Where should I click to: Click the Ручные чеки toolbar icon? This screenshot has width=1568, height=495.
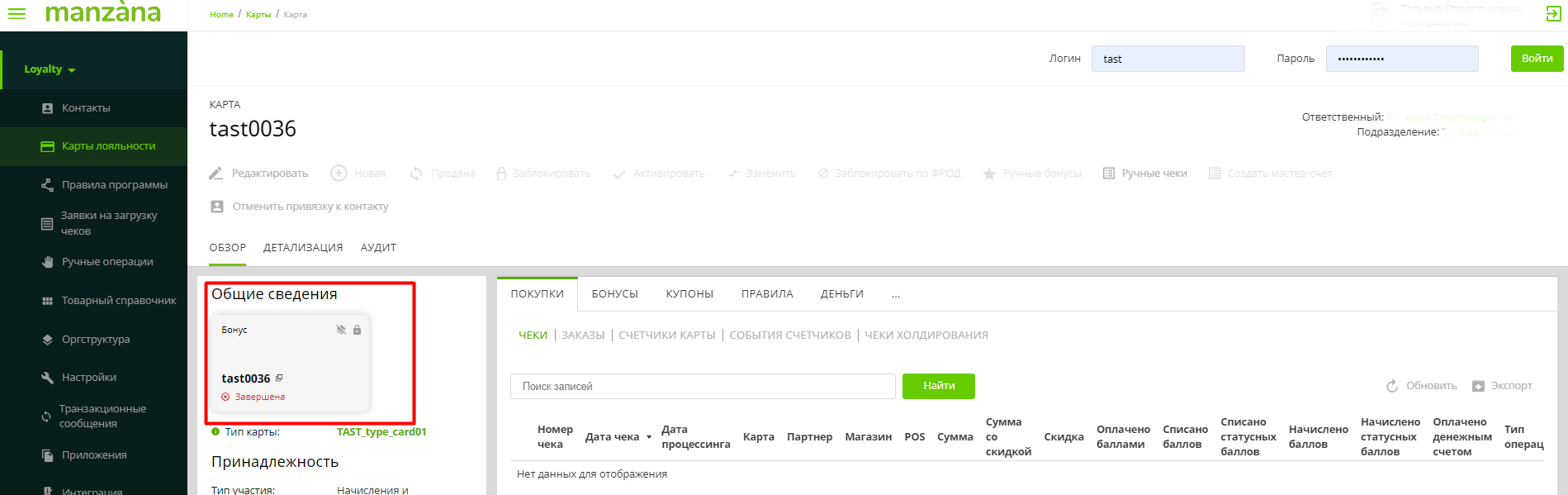click(x=1109, y=174)
